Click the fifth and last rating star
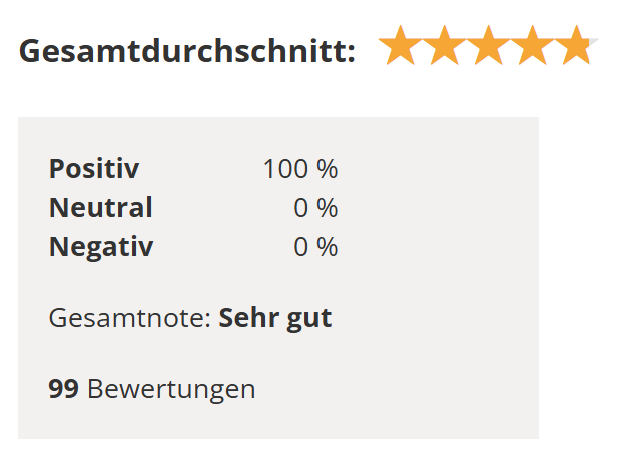Image resolution: width=636 pixels, height=458 pixels. (x=574, y=47)
